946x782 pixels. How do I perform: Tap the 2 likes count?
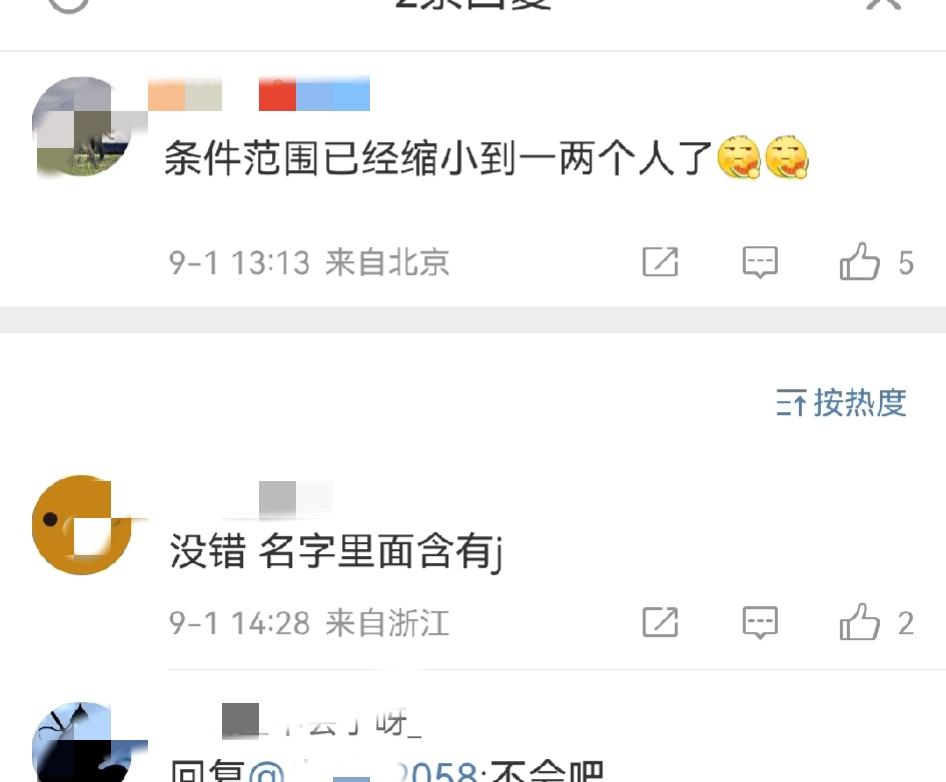pyautogui.click(x=906, y=623)
